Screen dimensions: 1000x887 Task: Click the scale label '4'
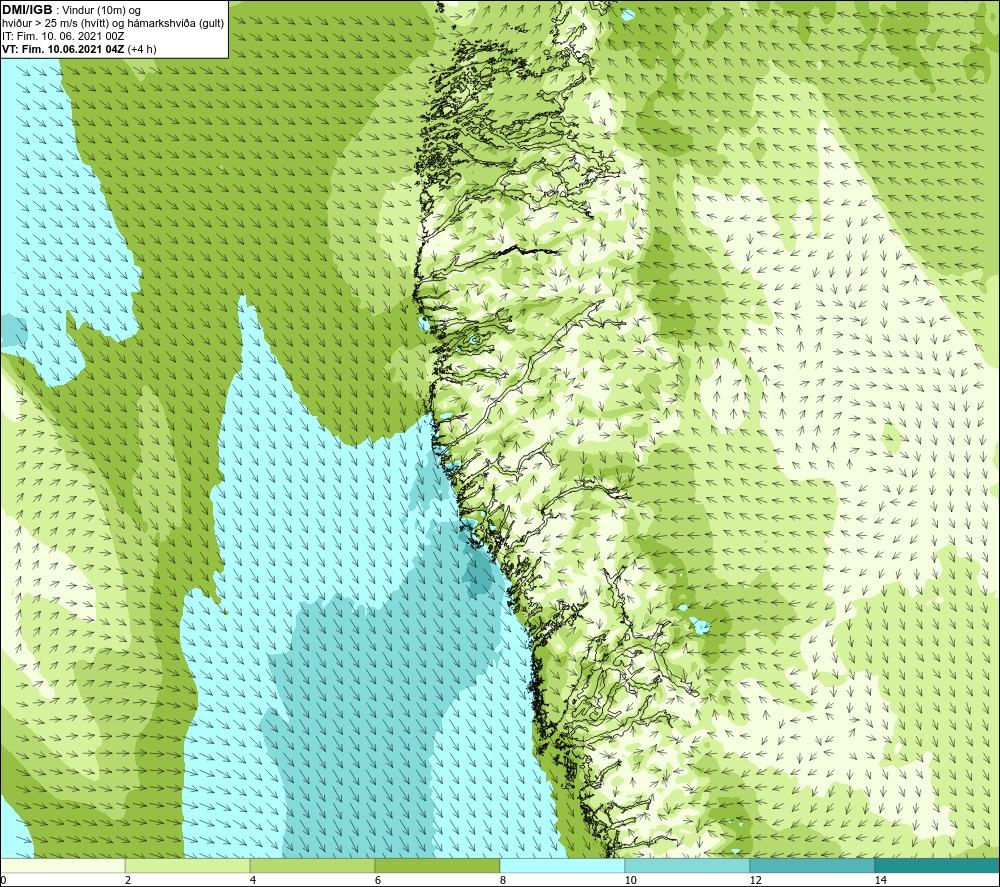tap(253, 880)
